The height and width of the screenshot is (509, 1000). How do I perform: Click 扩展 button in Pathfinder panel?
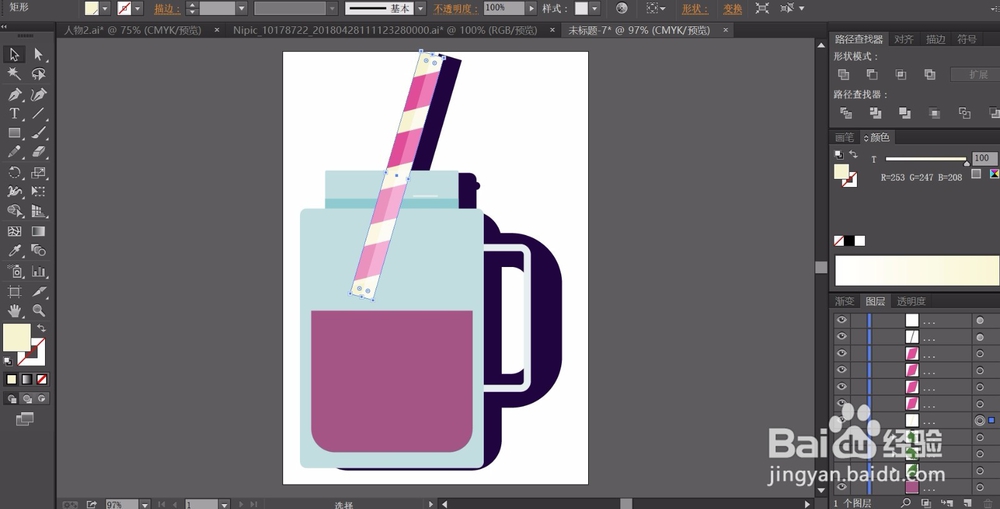click(978, 75)
